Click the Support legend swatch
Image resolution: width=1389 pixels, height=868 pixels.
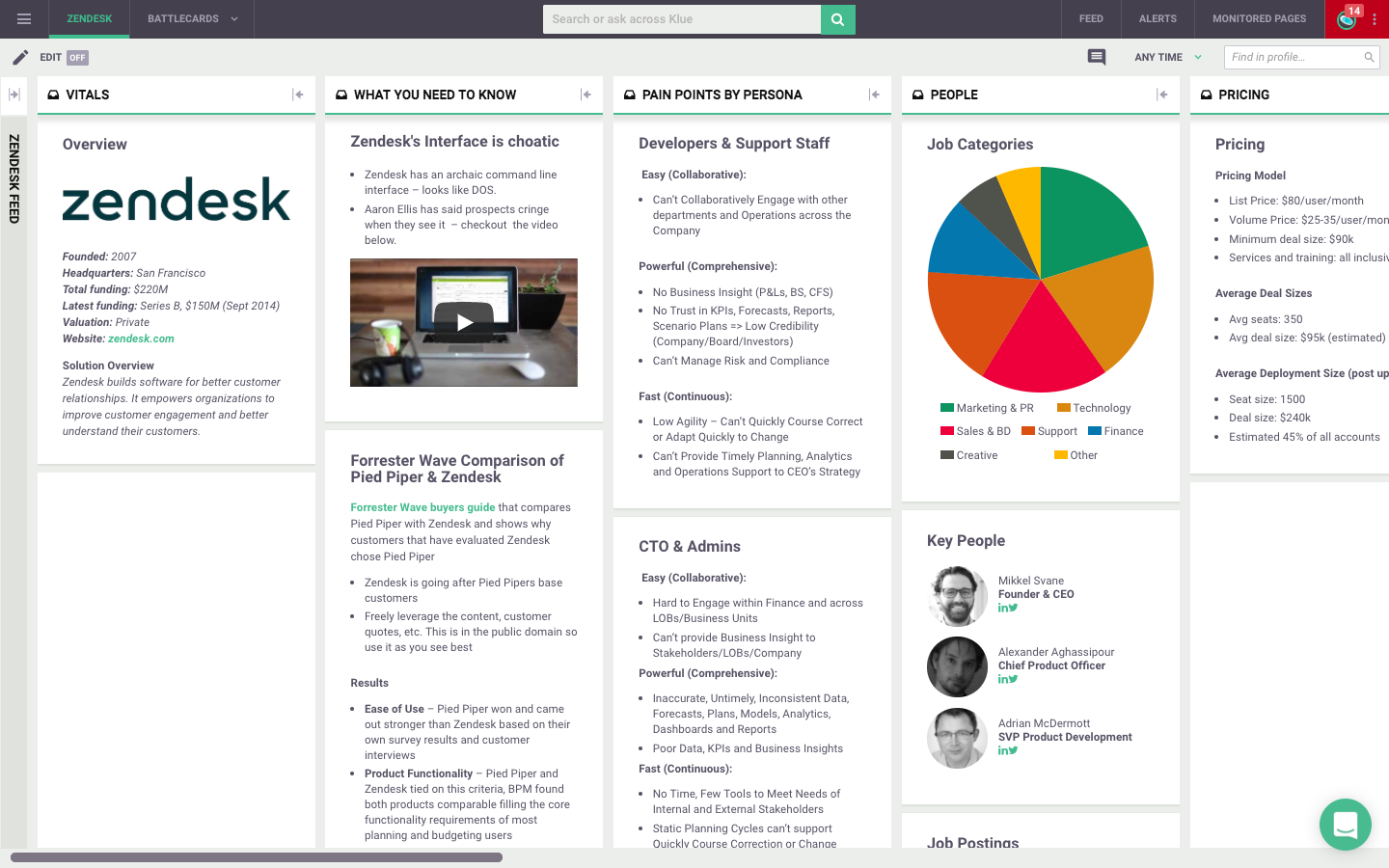[1028, 431]
